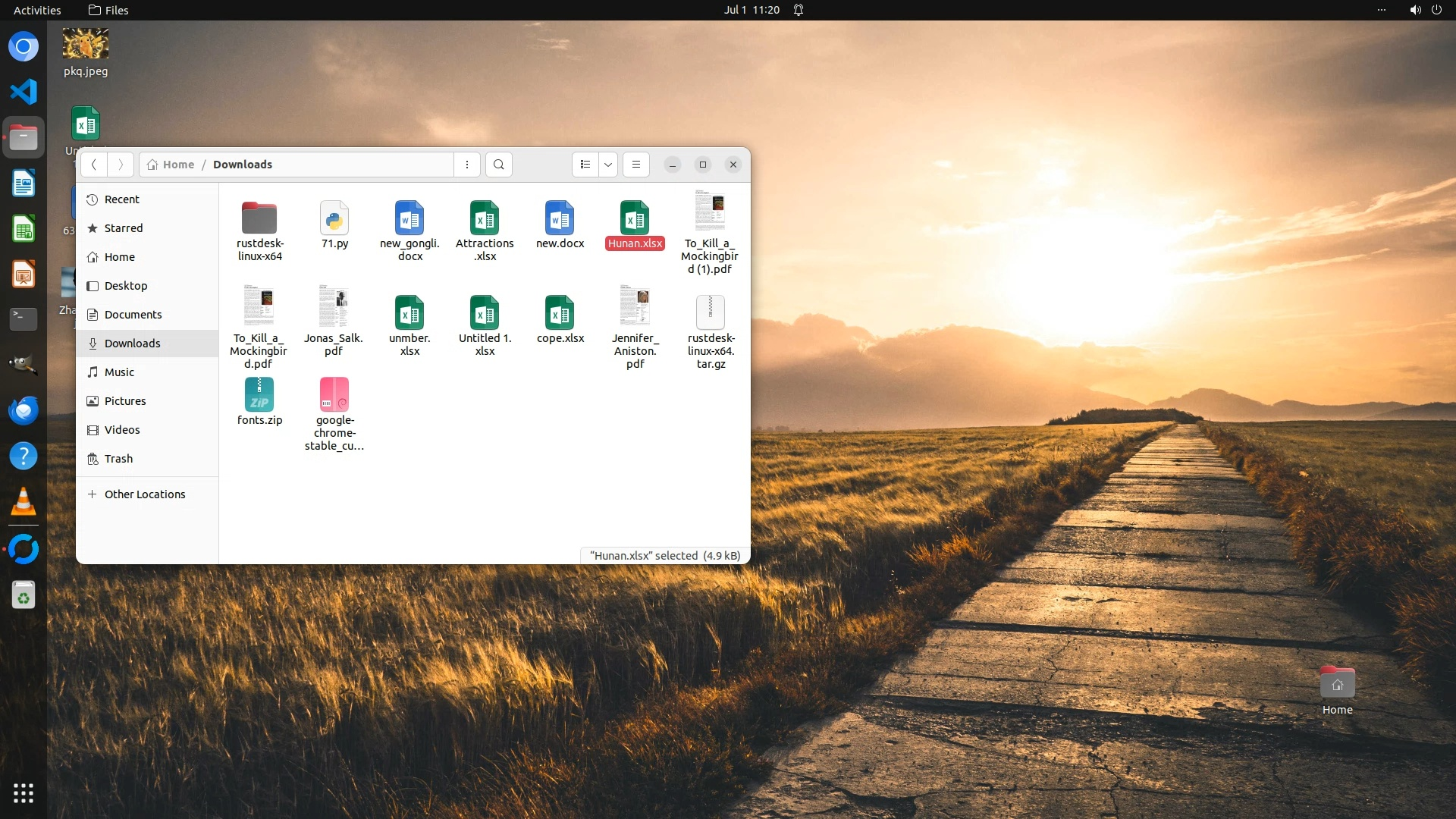The width and height of the screenshot is (1456, 819).
Task: Open Documents in the sidebar
Action: (133, 315)
